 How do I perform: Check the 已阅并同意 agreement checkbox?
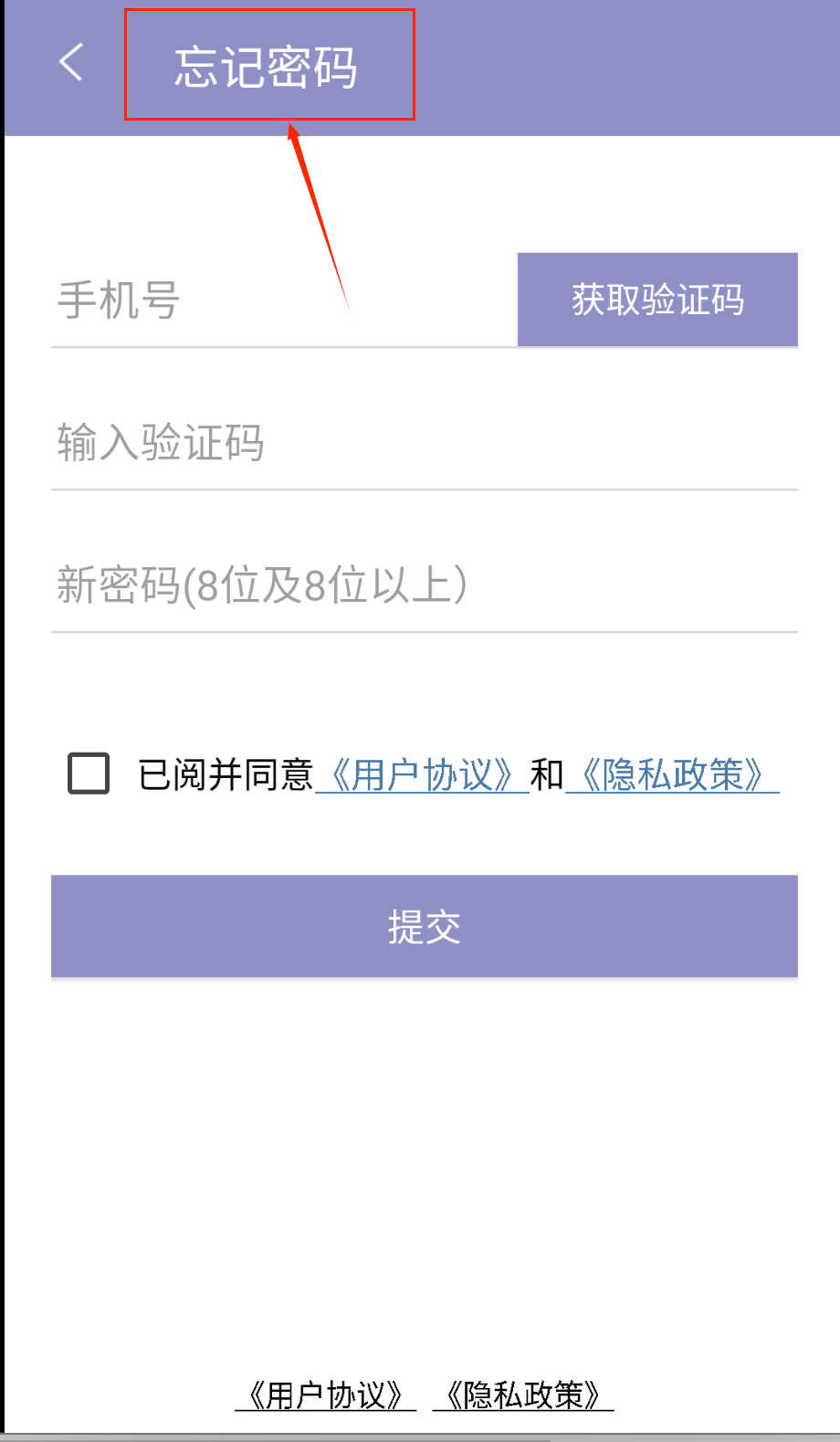click(x=89, y=774)
